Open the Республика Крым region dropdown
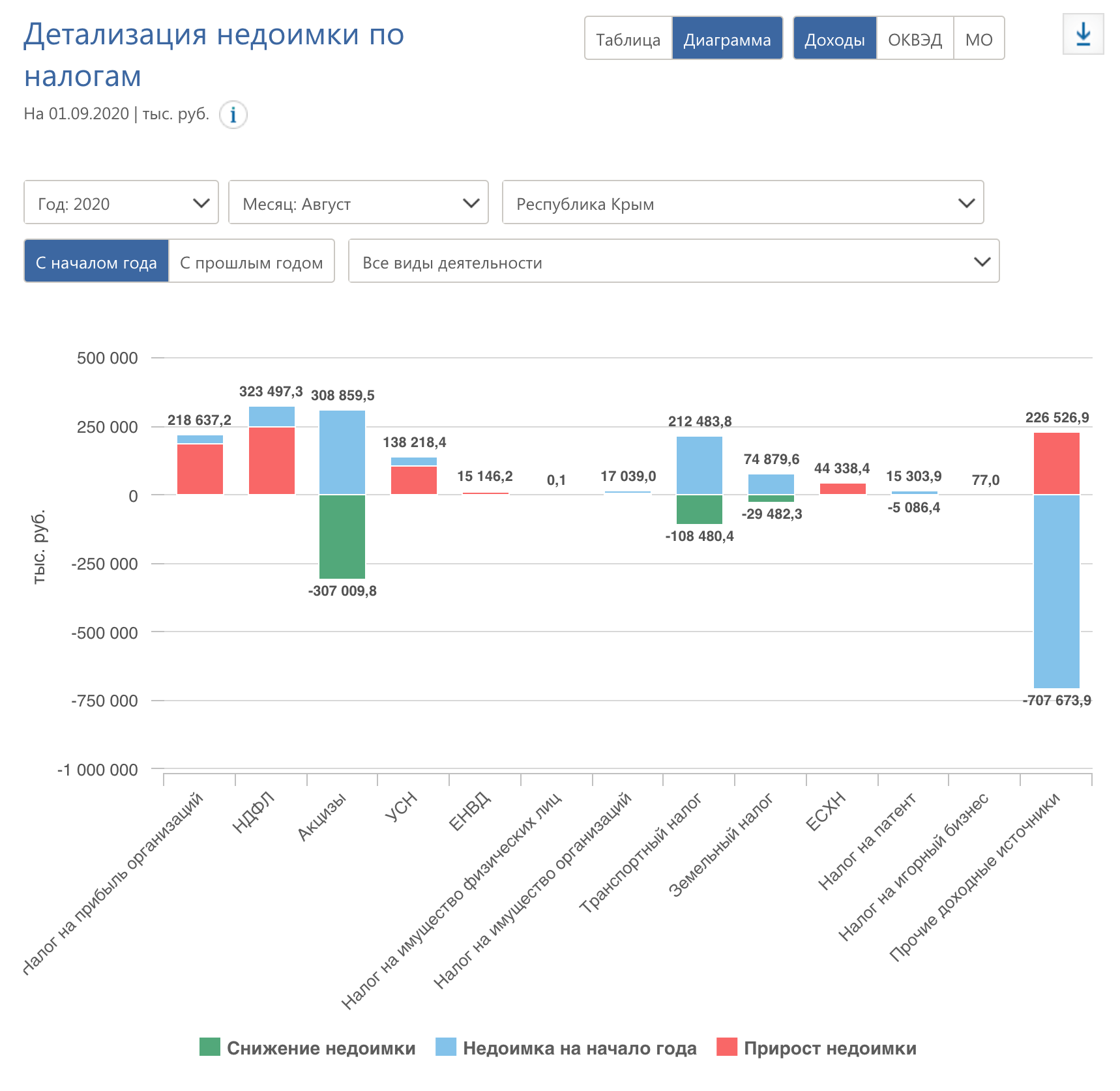1120x1091 pixels. (x=743, y=203)
